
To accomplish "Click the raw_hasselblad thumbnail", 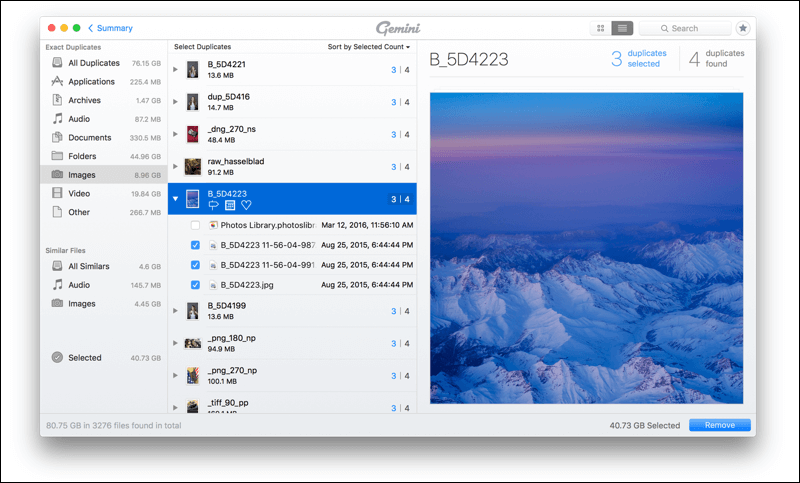I will (x=192, y=166).
